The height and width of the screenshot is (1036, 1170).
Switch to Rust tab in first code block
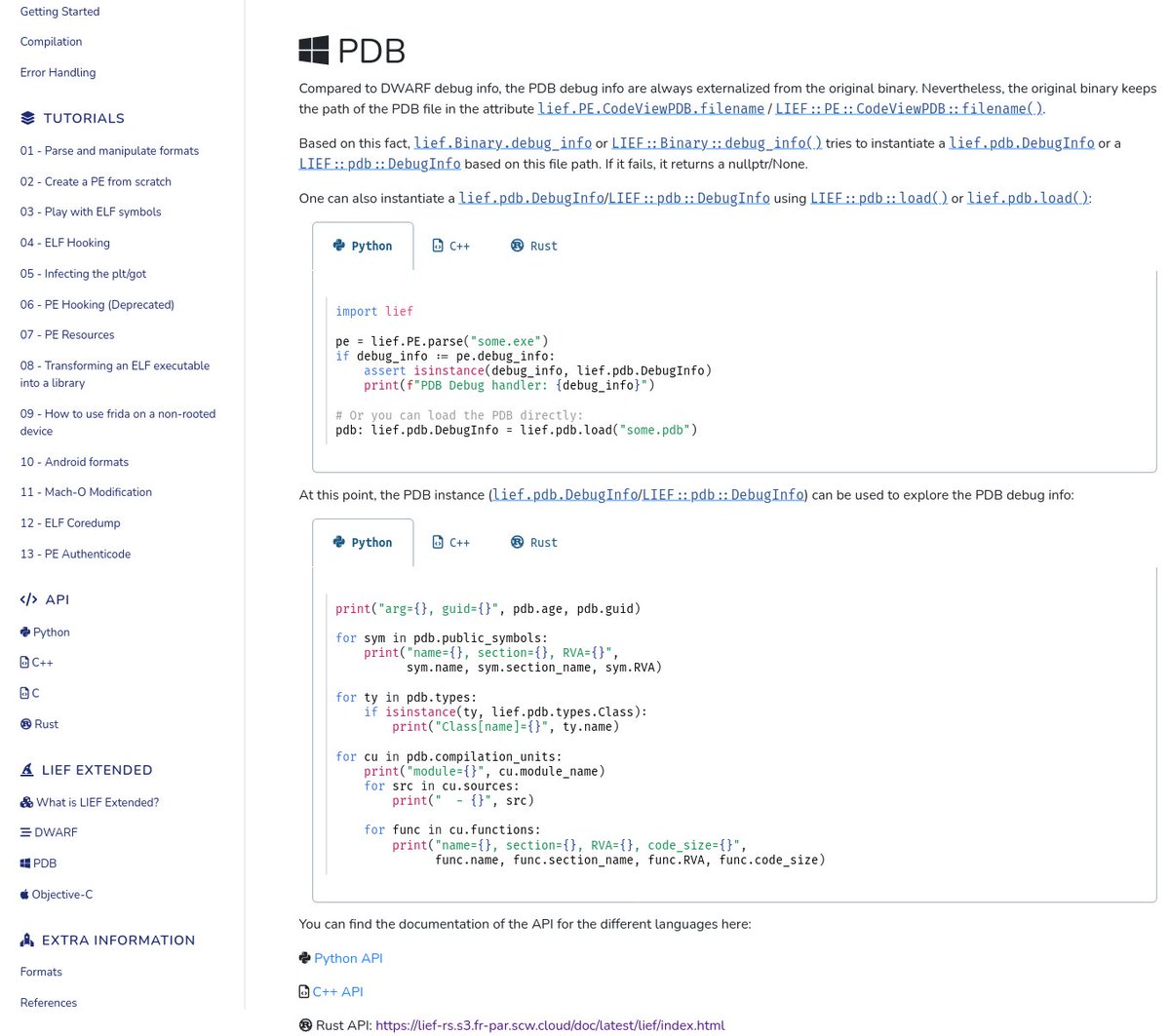534,246
